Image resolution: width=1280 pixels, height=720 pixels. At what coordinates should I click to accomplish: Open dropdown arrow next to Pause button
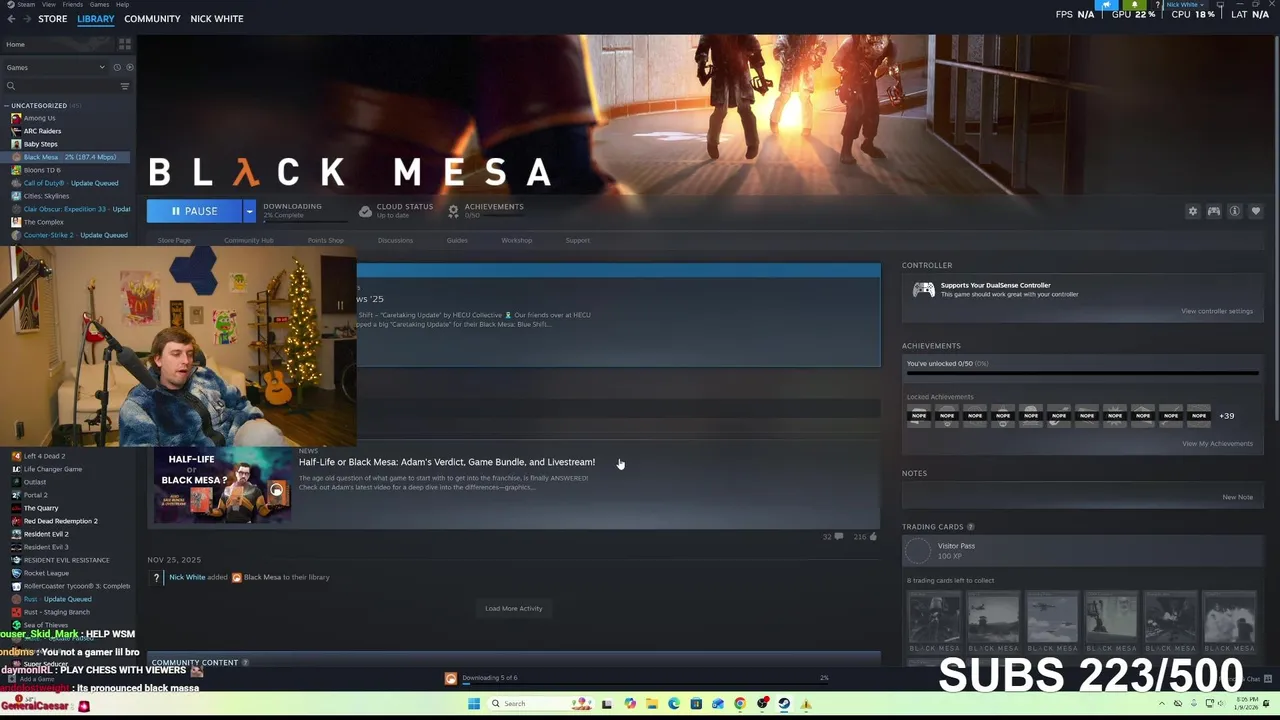249,211
